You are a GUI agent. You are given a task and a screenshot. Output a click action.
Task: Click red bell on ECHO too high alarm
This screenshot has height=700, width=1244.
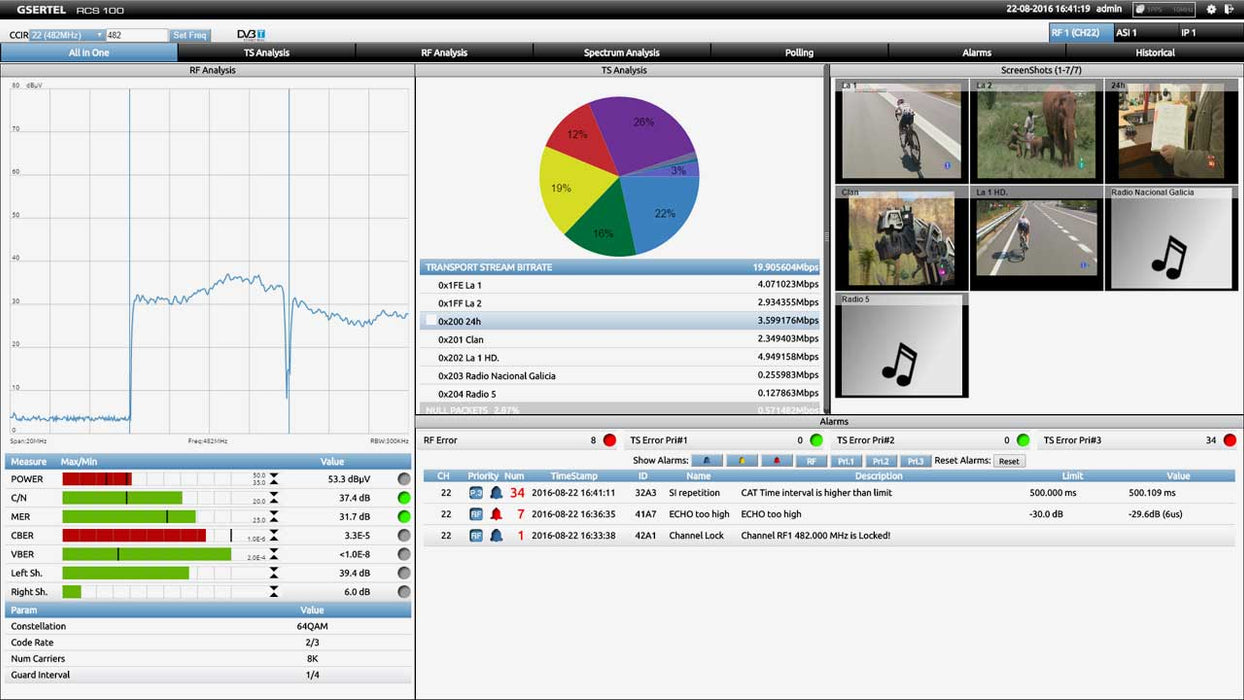coord(496,514)
